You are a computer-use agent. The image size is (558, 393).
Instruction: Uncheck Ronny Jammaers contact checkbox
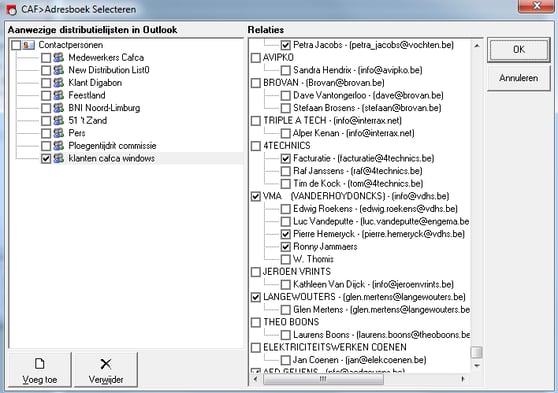click(285, 247)
